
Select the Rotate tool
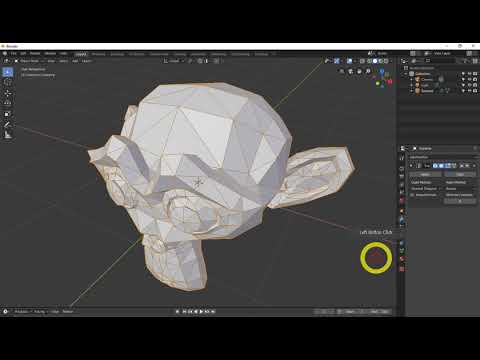(8, 103)
